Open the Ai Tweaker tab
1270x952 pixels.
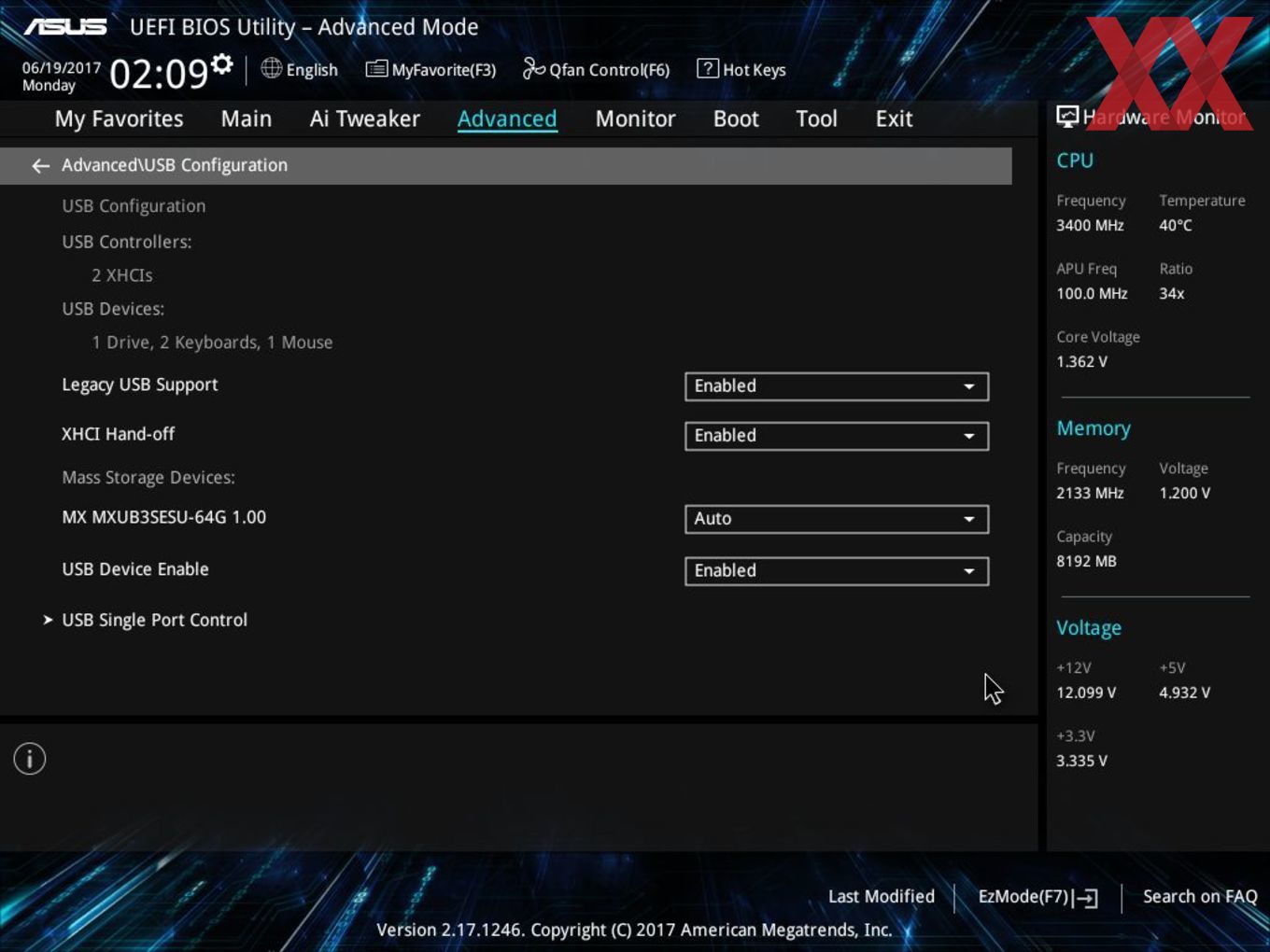365,119
